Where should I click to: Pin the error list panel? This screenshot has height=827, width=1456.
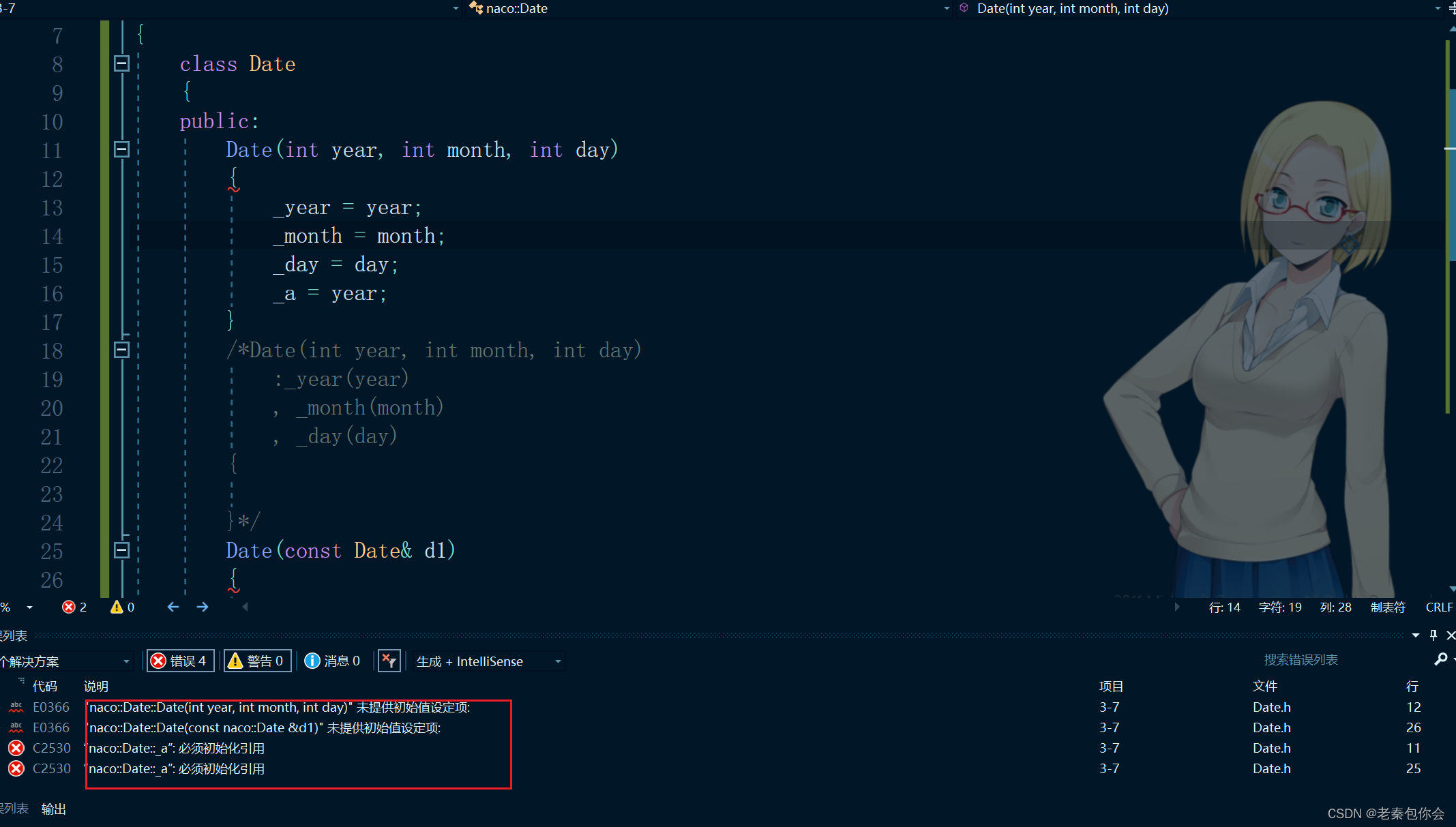tap(1433, 635)
